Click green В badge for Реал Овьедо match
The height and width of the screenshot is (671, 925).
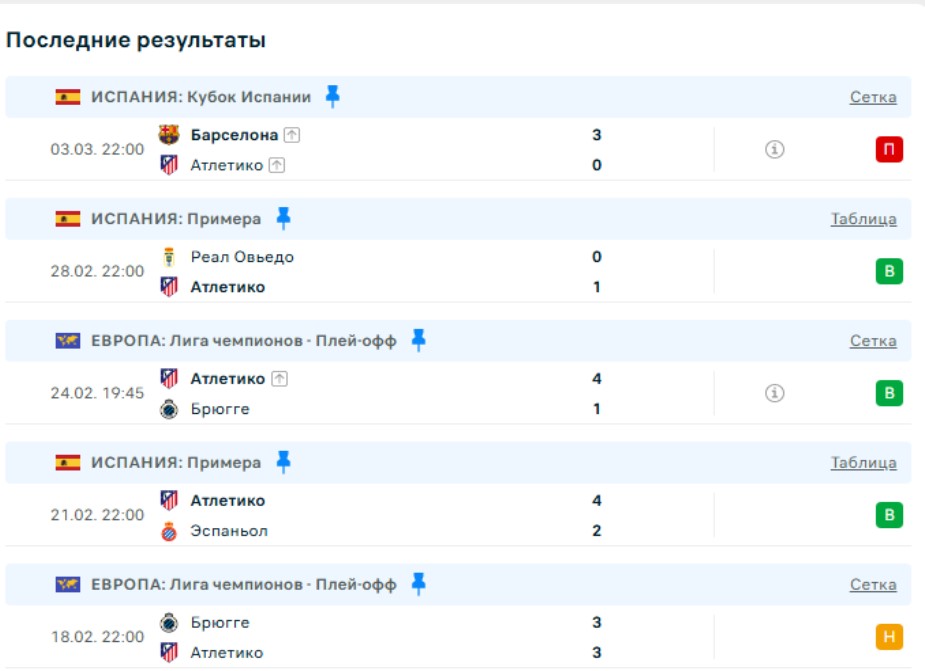889,272
